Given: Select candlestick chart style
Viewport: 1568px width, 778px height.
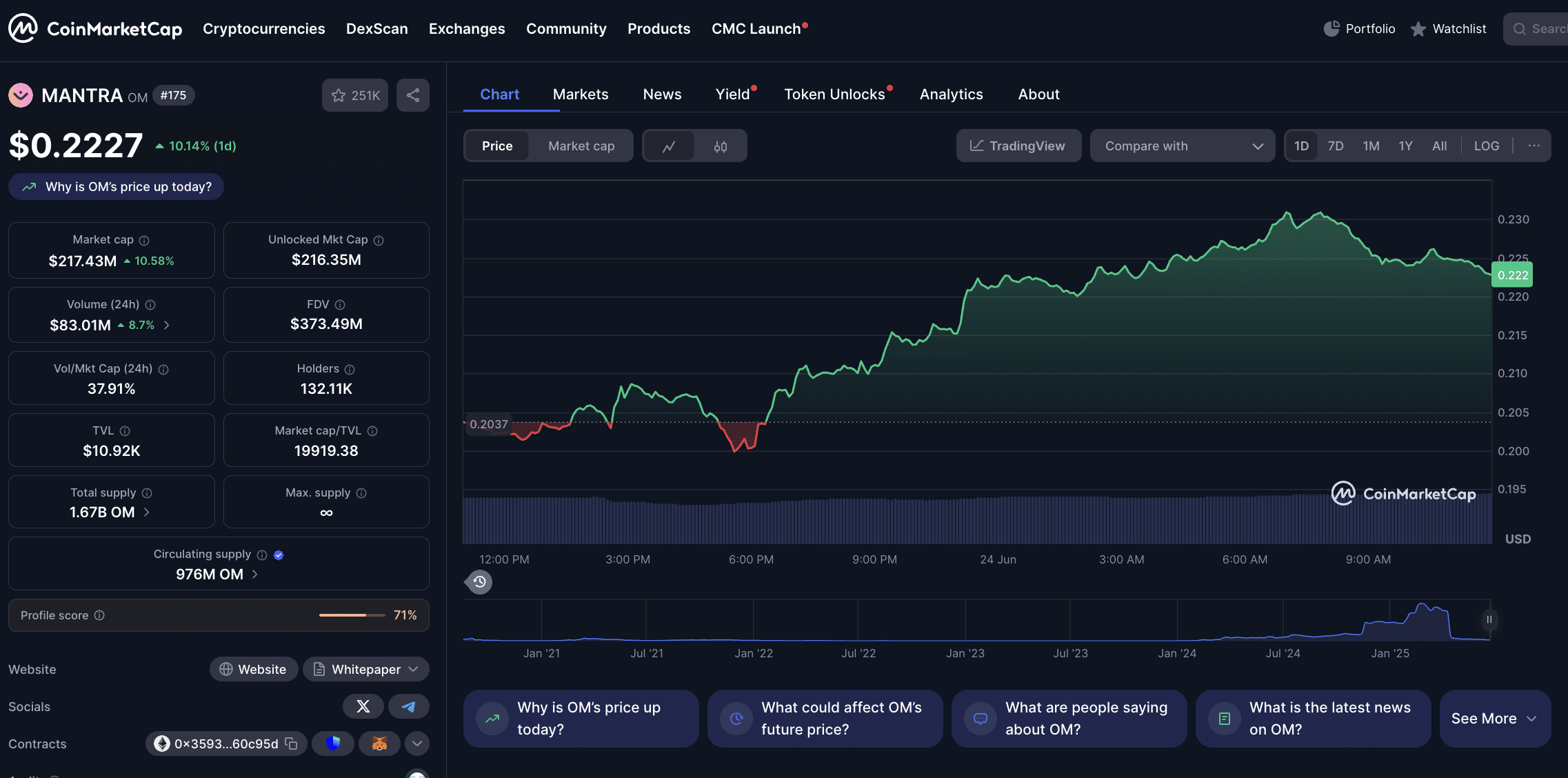Looking at the screenshot, I should coord(721,146).
